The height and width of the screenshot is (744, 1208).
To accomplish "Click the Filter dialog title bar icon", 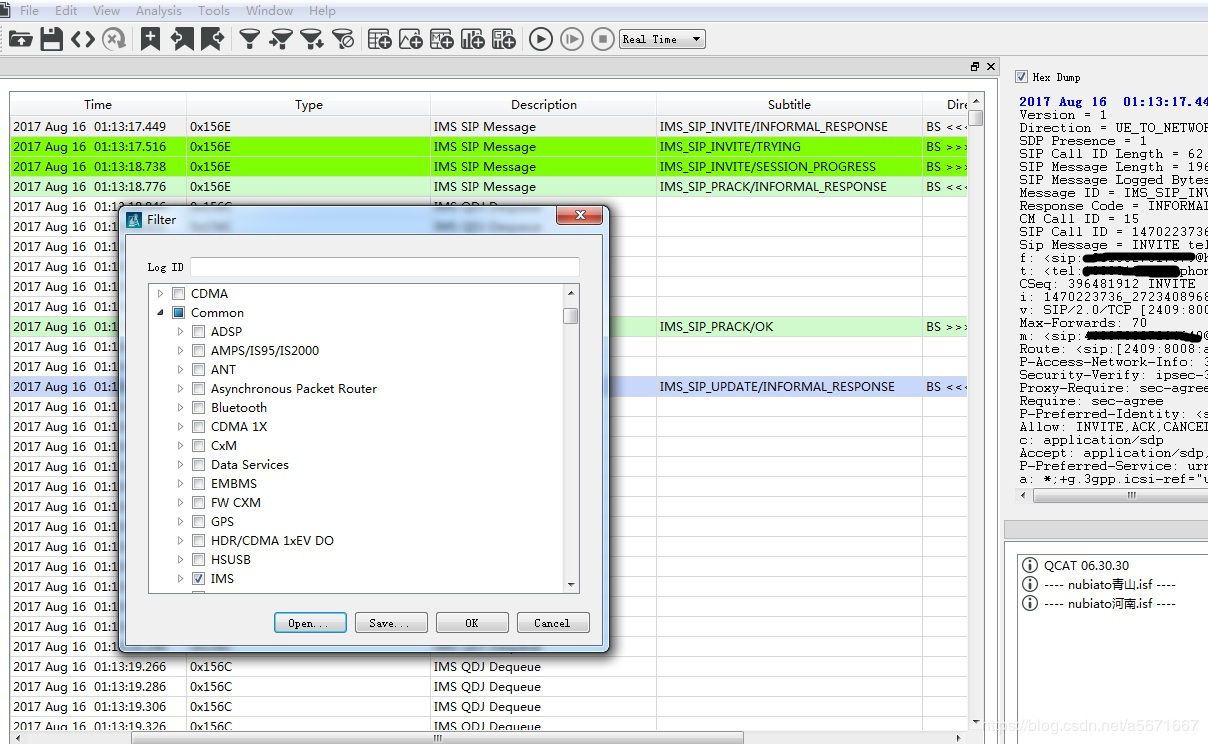I will tap(134, 219).
